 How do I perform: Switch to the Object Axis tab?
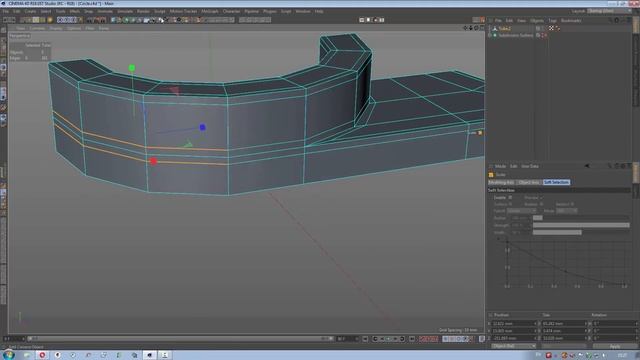(x=529, y=182)
